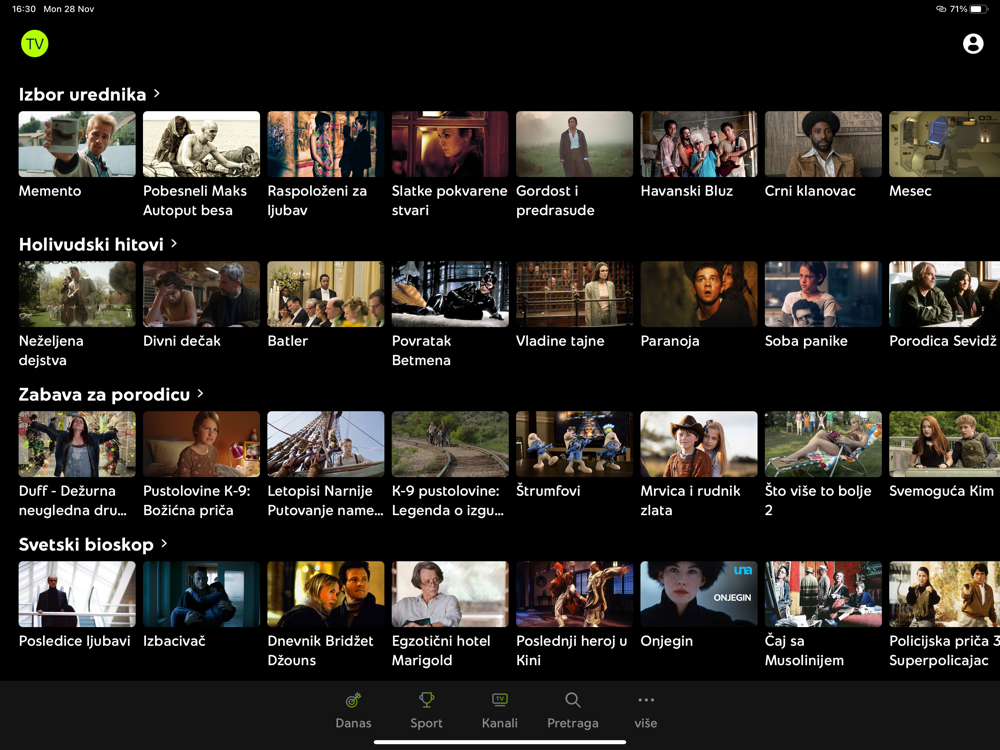Viewport: 1000px width, 750px height.
Task: Expand the Izbor urednika section chevron
Action: [x=157, y=94]
